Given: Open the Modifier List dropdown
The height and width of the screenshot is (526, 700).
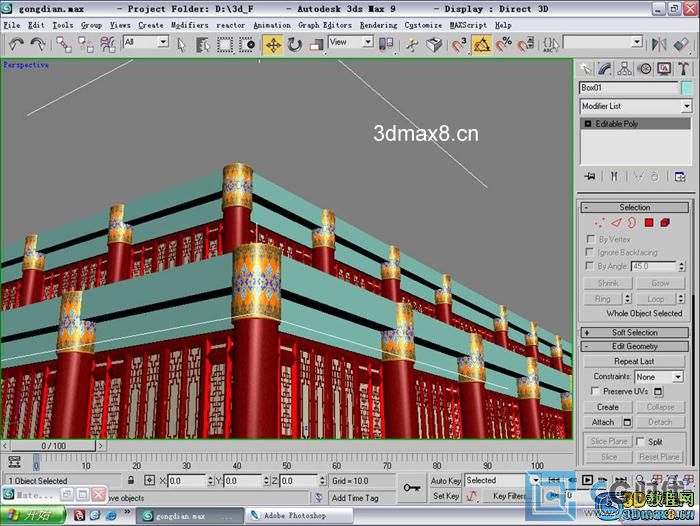Looking at the screenshot, I should point(636,106).
